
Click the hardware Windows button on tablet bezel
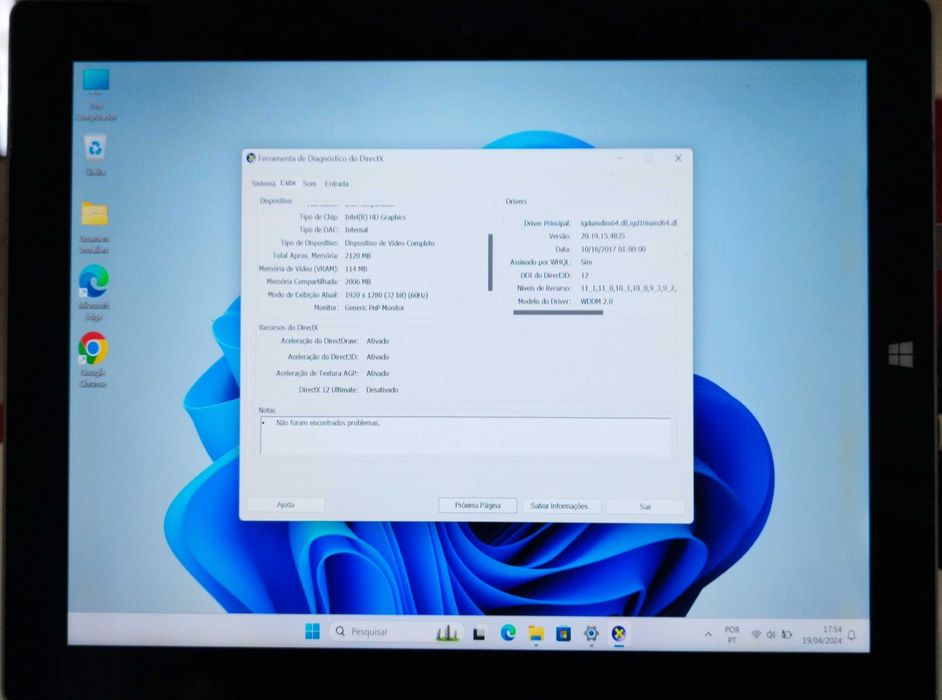click(x=901, y=354)
